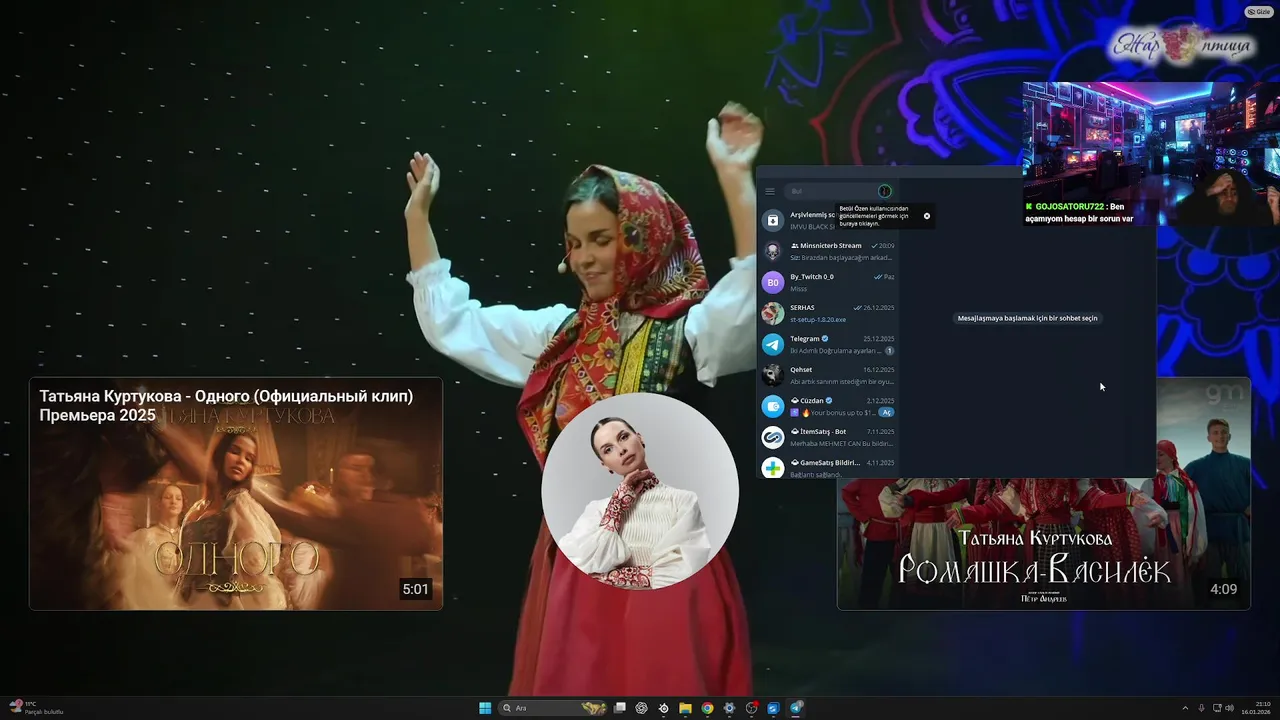Open the SERHAS chat
This screenshot has height=720, width=1280.
[828, 313]
